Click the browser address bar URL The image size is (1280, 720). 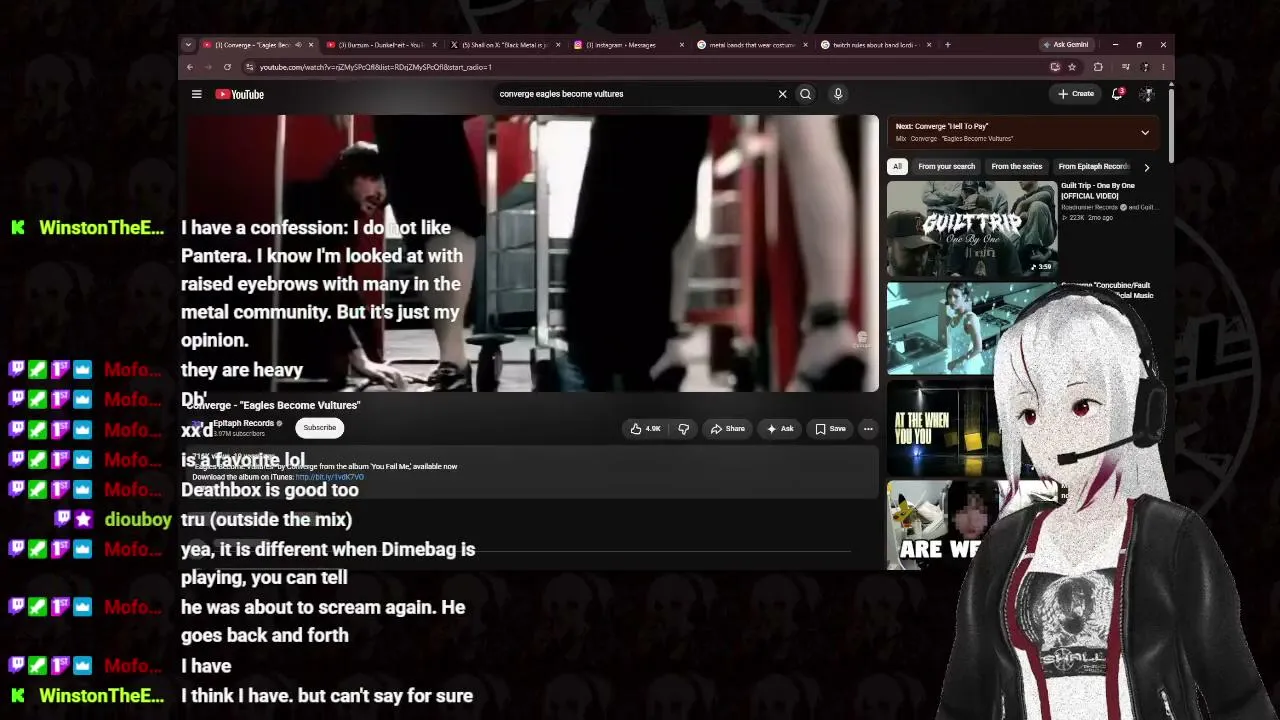pyautogui.click(x=375, y=67)
